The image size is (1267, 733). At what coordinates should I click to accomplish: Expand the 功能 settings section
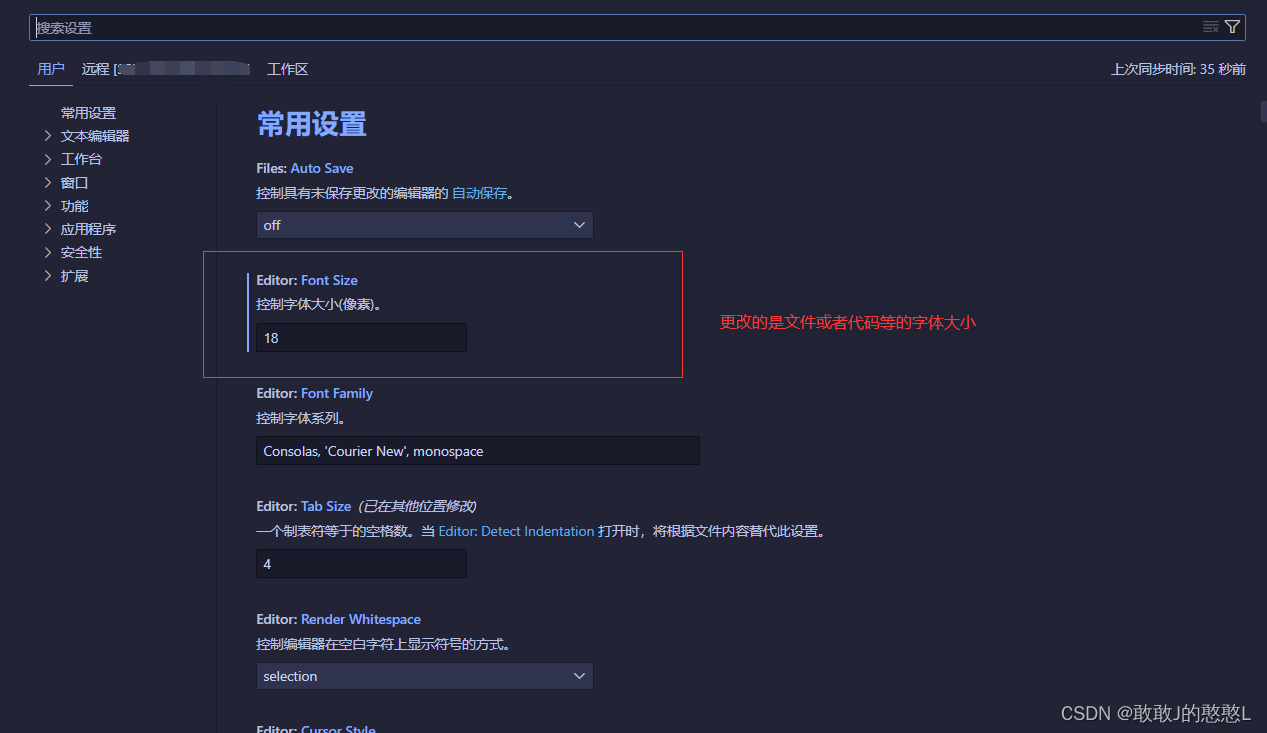73,205
